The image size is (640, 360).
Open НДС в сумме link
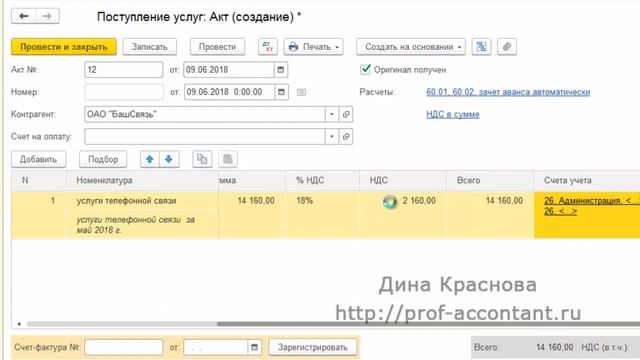[453, 114]
